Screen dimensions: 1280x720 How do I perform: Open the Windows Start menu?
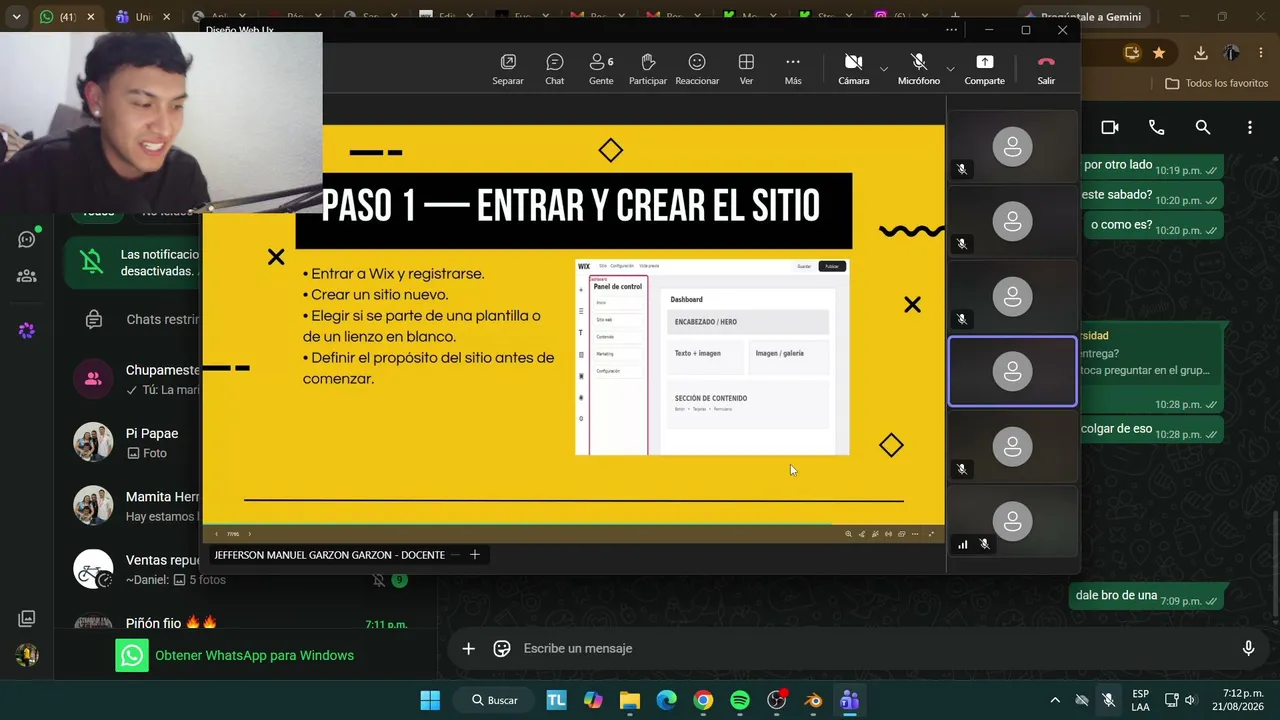point(430,700)
